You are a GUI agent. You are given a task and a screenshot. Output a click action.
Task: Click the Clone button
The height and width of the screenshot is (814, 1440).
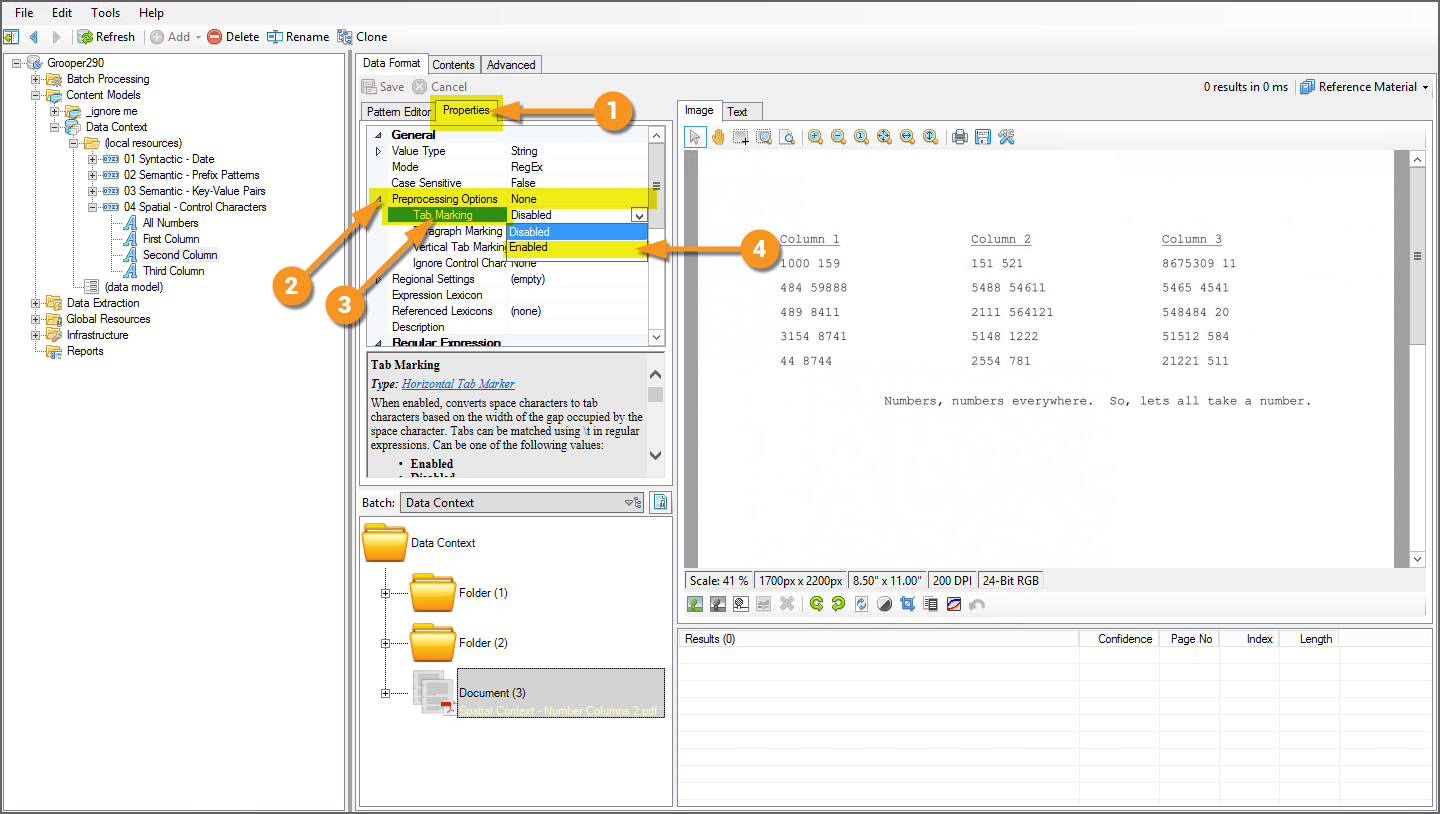pyautogui.click(x=362, y=37)
